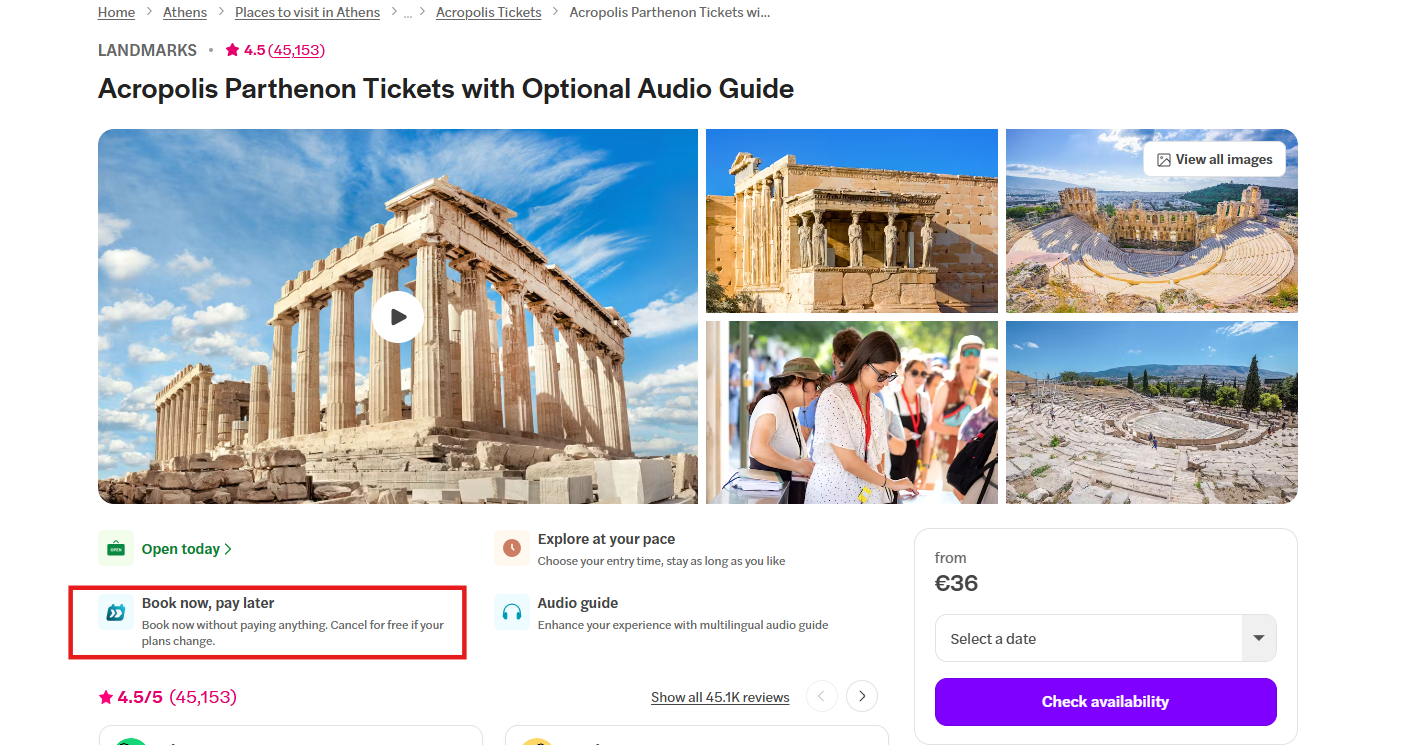Click Check availability button

[x=1105, y=702]
